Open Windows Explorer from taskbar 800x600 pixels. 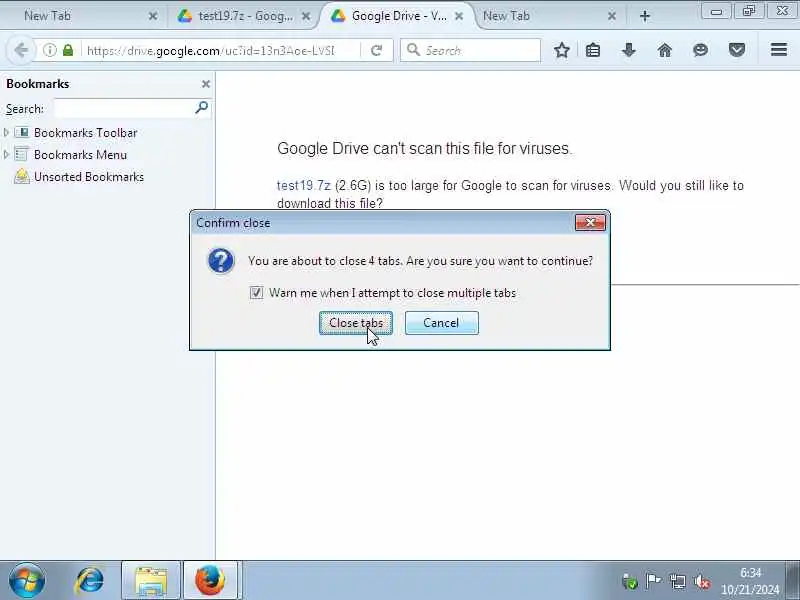151,581
